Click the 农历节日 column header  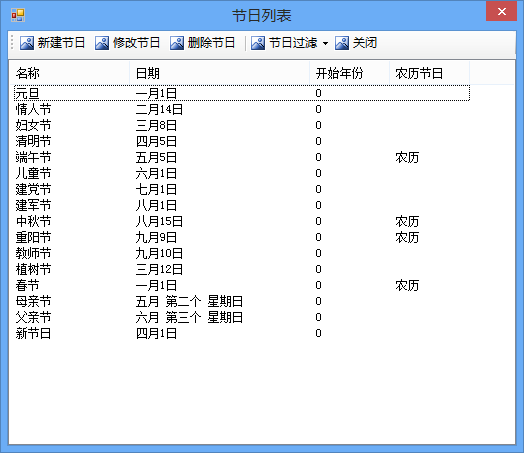point(429,73)
